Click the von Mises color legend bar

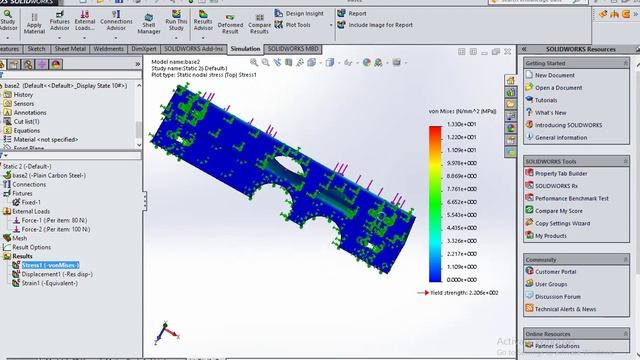(435, 204)
